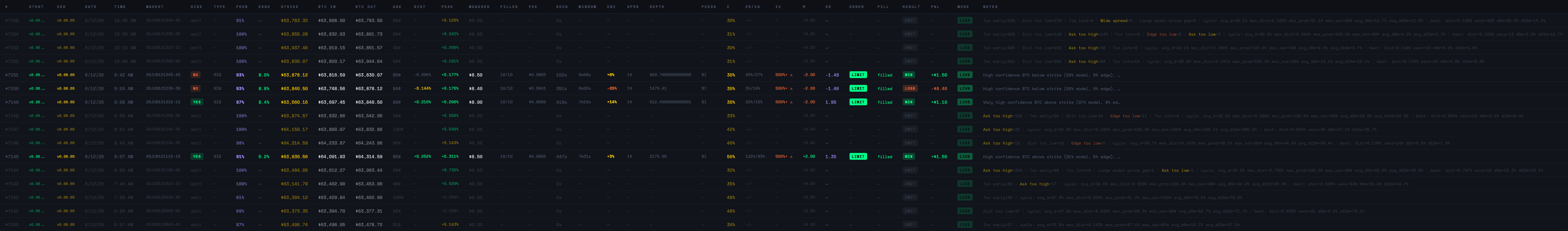Image resolution: width=1568 pixels, height=231 pixels.
Task: Click depth value 2175.98
Action: 658,157
